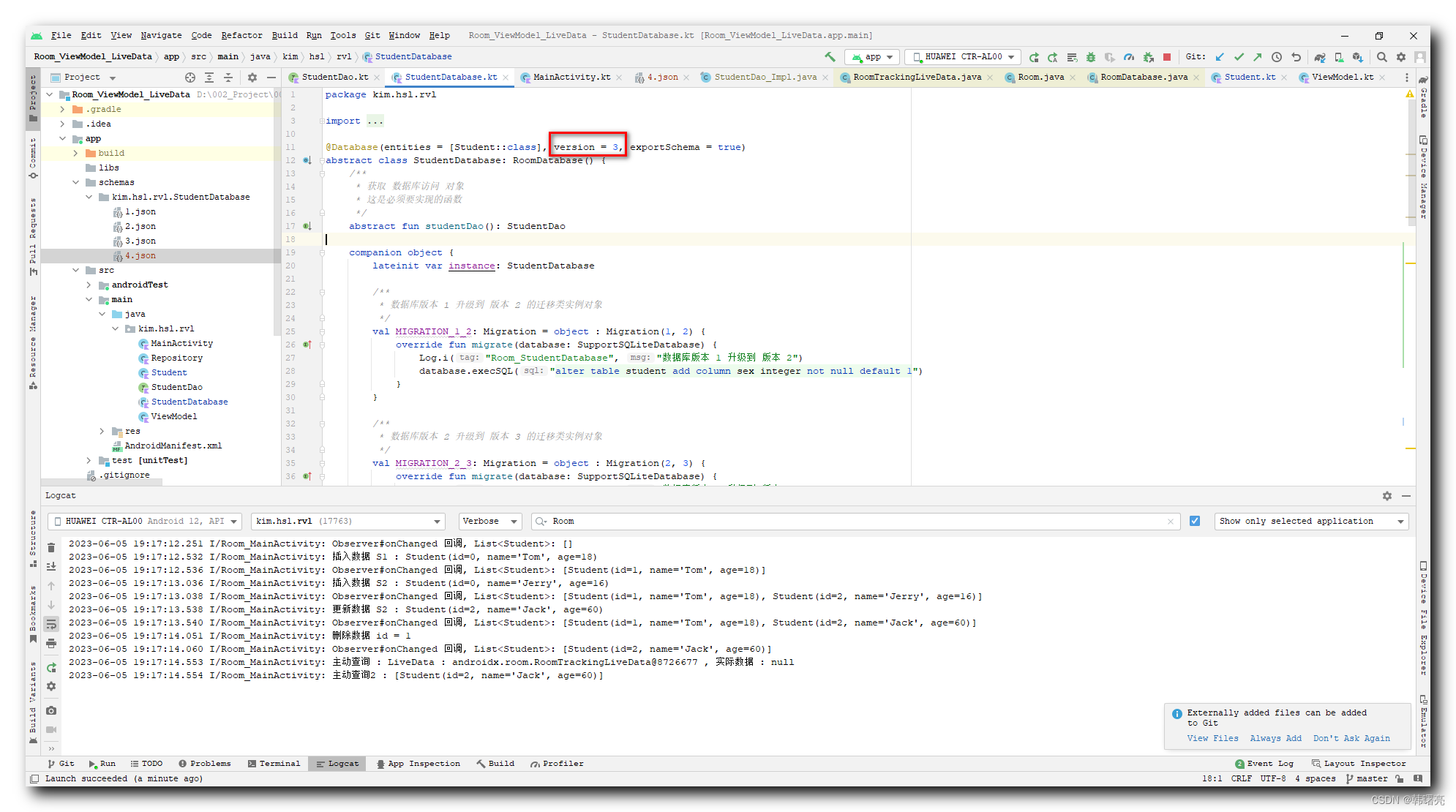The height and width of the screenshot is (812, 1456).
Task: Click Git Commit green checkmark
Action: pos(1239,57)
